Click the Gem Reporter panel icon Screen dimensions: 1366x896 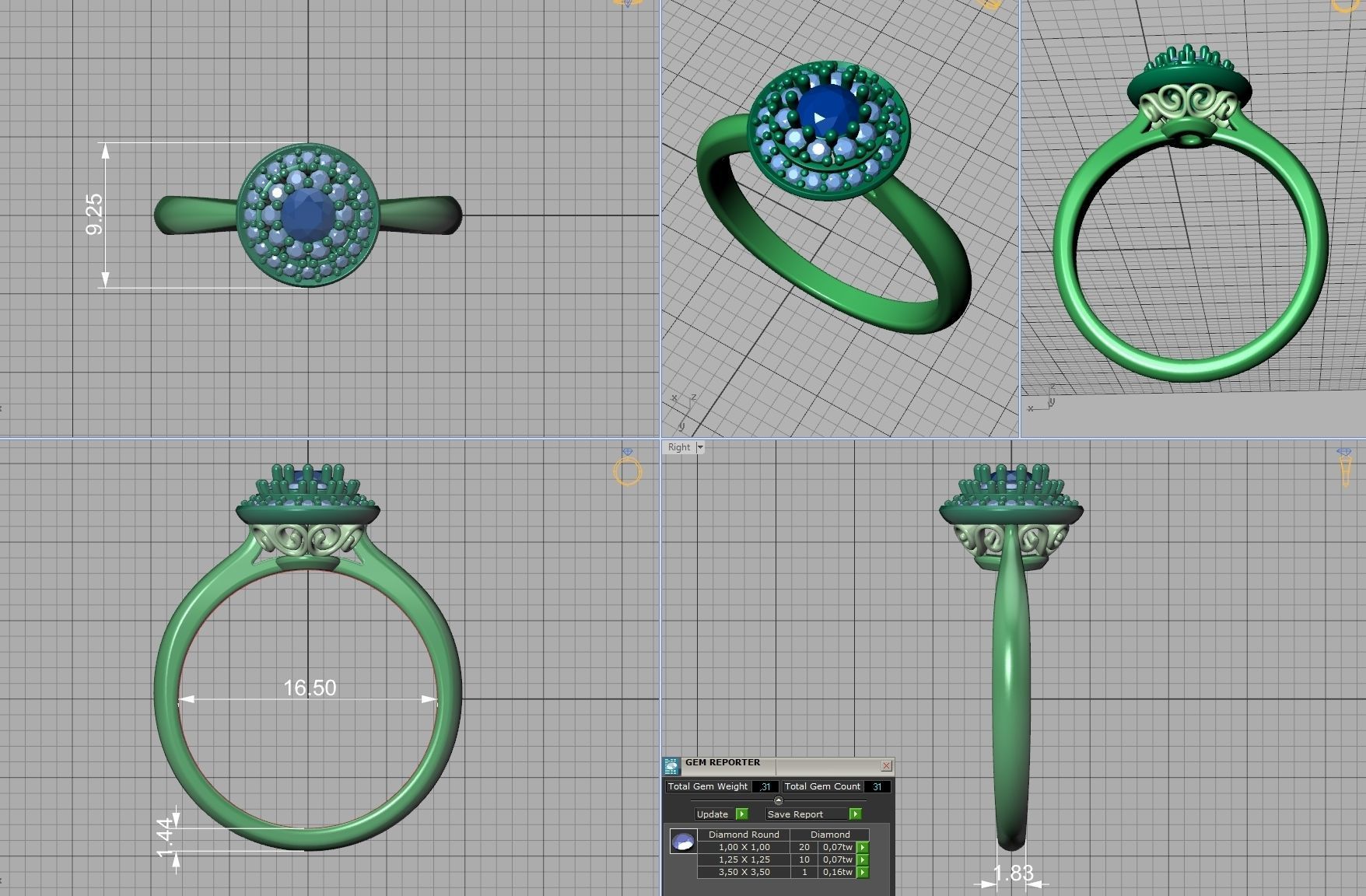point(671,767)
